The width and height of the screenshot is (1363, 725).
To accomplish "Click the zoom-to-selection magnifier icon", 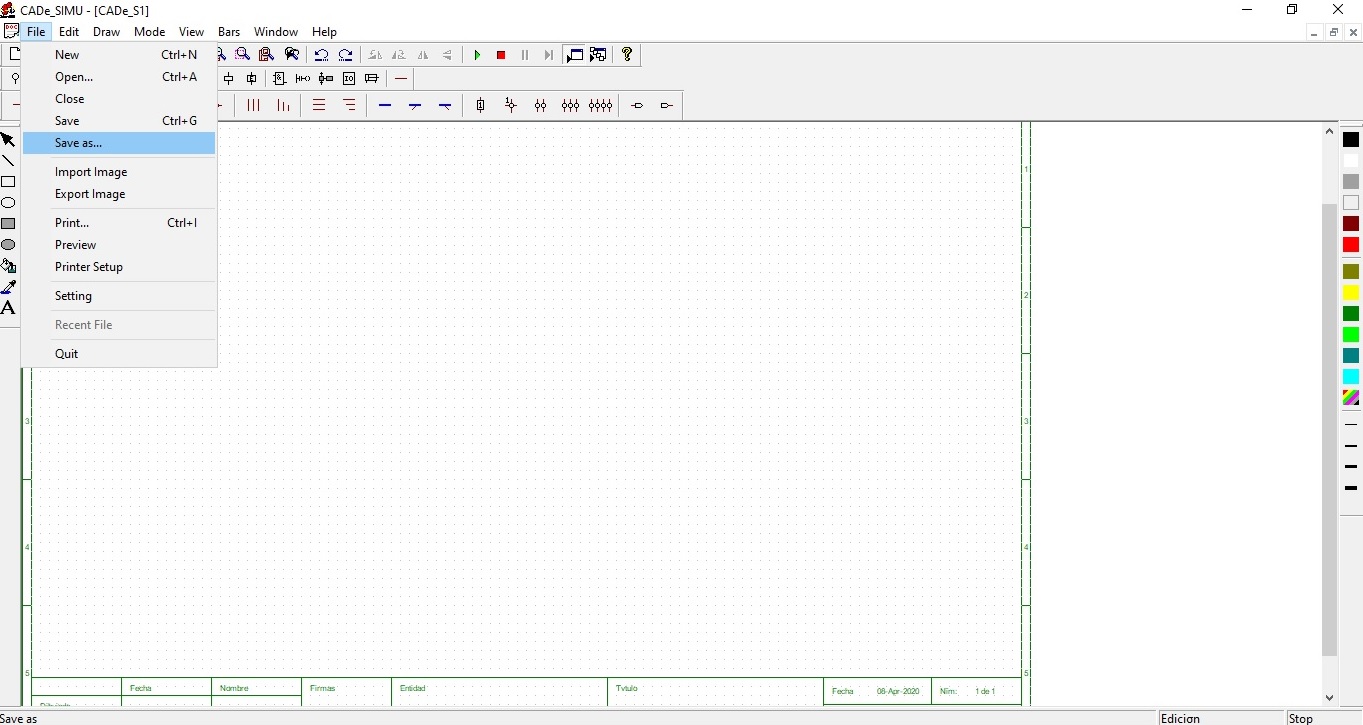I will pyautogui.click(x=242, y=55).
